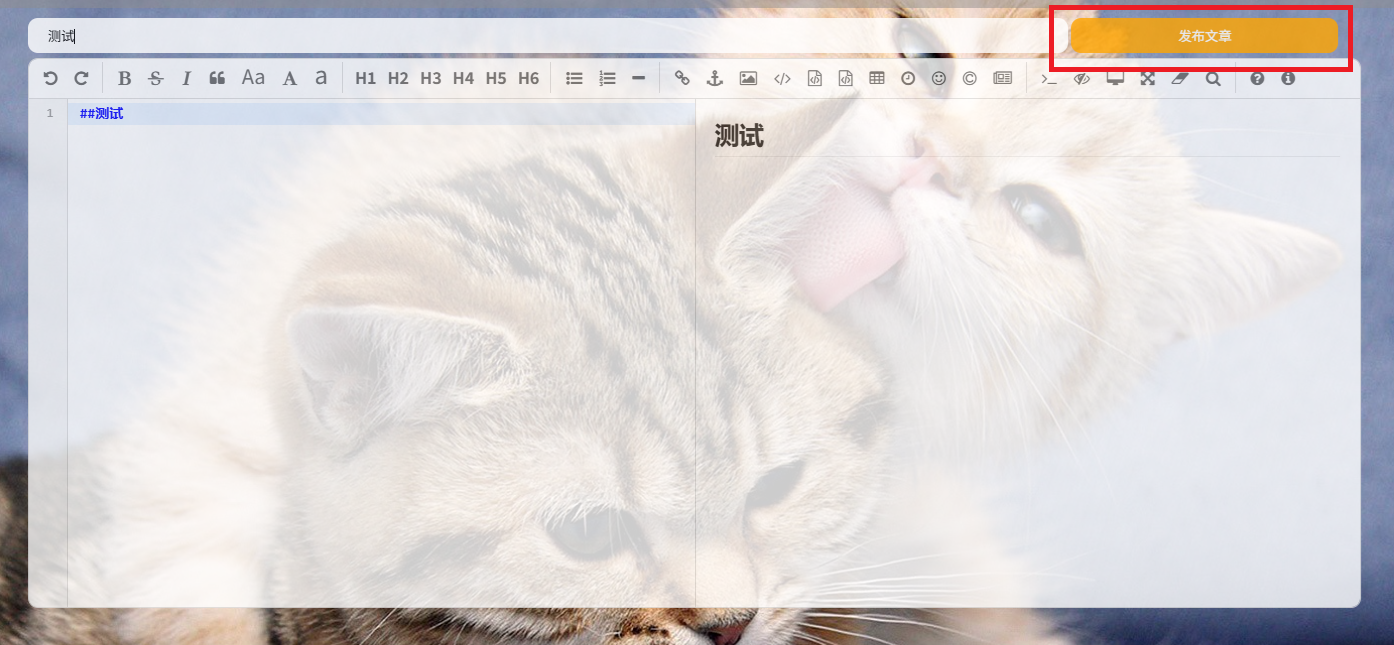Viewport: 1394px width, 645px height.
Task: Apply strikethrough formatting
Action: pos(155,78)
